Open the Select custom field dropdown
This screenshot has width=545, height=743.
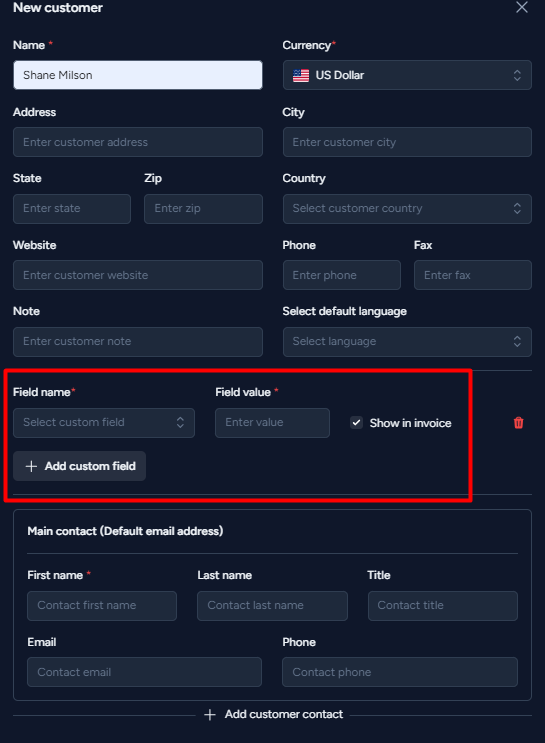point(104,423)
